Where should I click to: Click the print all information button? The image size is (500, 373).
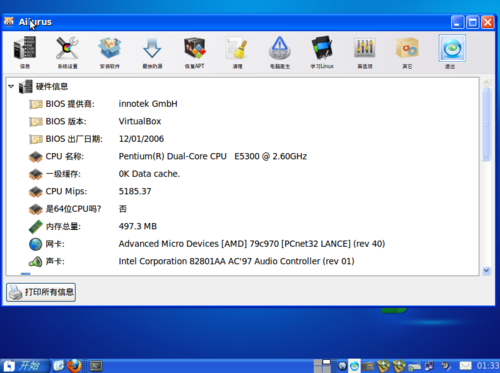click(41, 292)
